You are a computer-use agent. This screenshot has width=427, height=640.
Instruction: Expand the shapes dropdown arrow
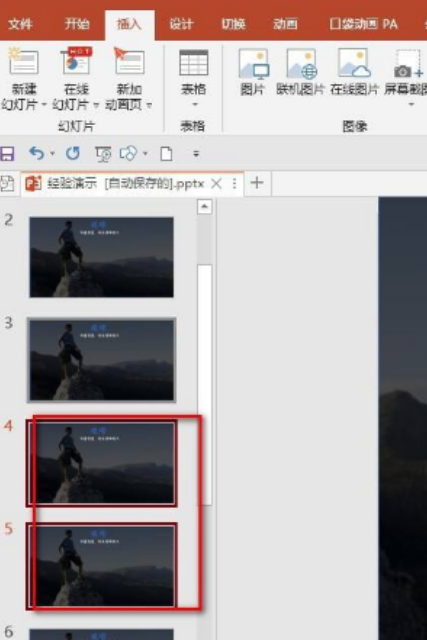point(145,153)
